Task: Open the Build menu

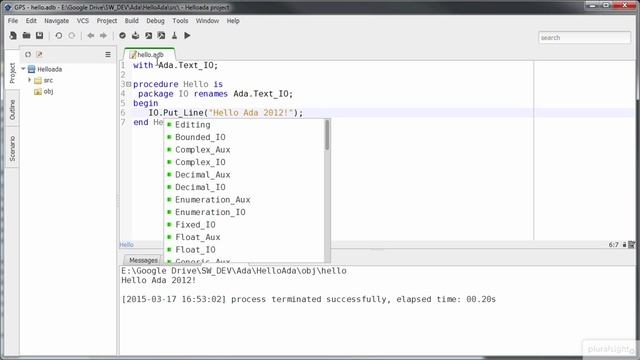Action: click(x=131, y=21)
